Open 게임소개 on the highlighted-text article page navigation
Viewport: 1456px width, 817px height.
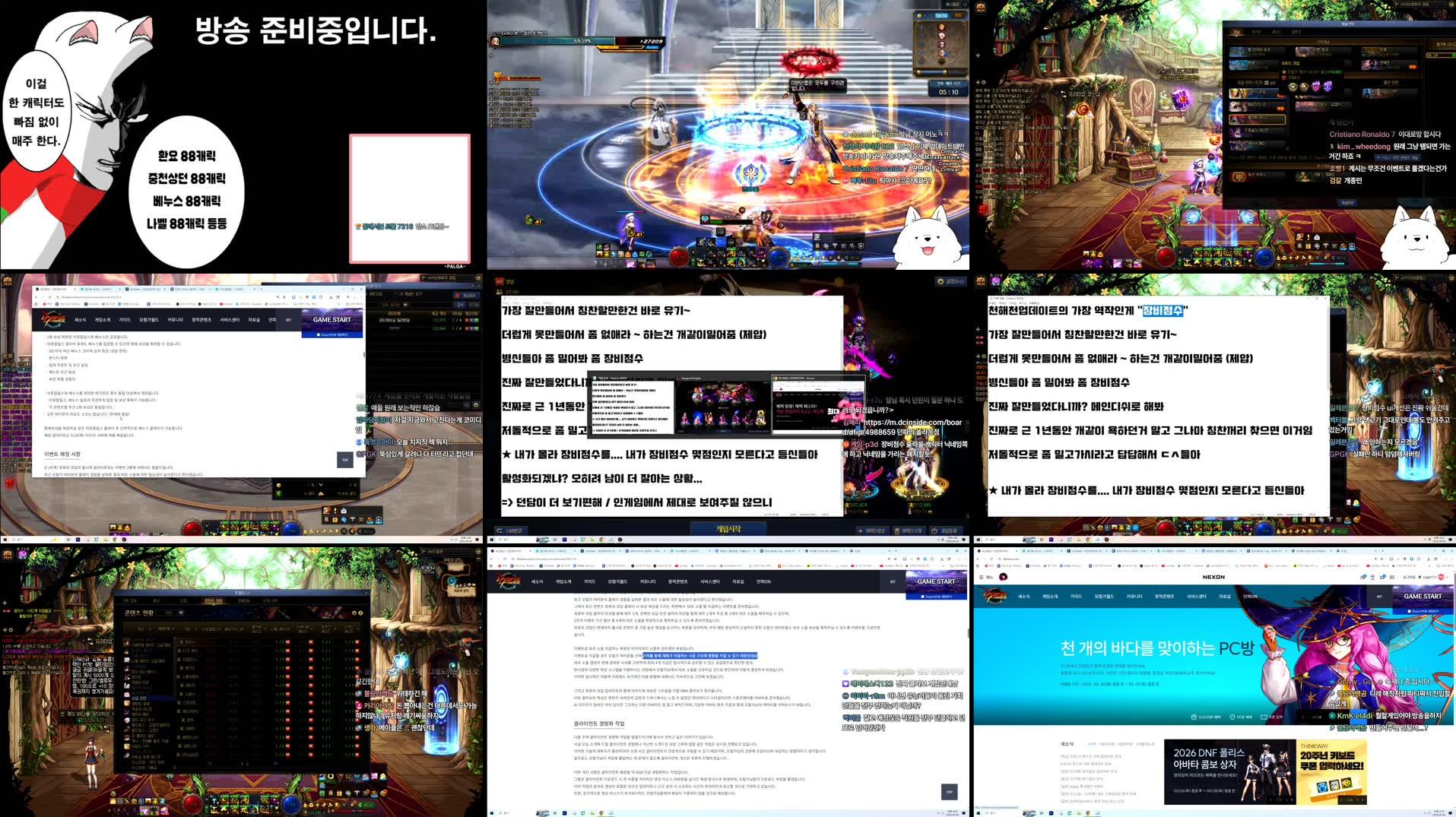(x=563, y=581)
